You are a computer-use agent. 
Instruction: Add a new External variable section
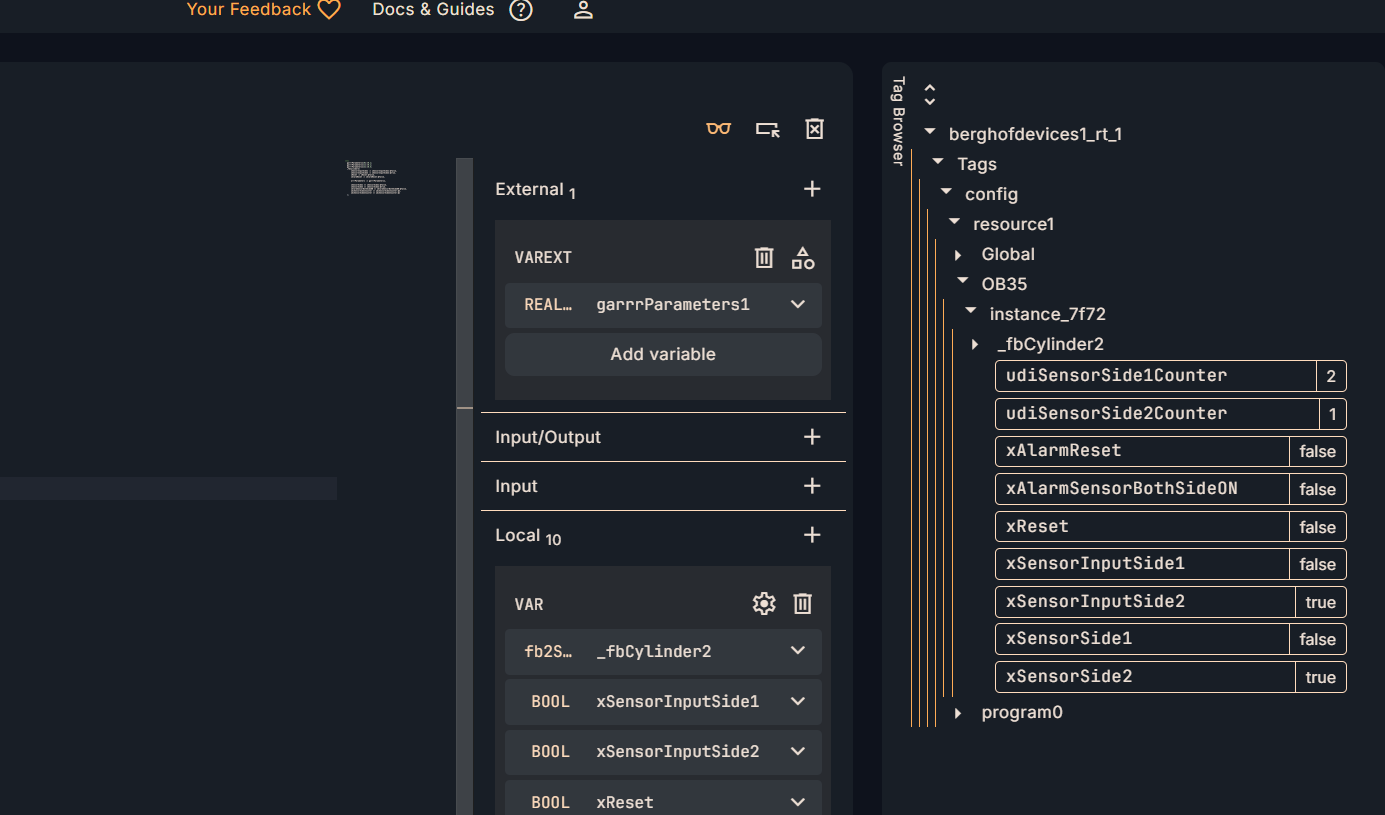point(812,189)
